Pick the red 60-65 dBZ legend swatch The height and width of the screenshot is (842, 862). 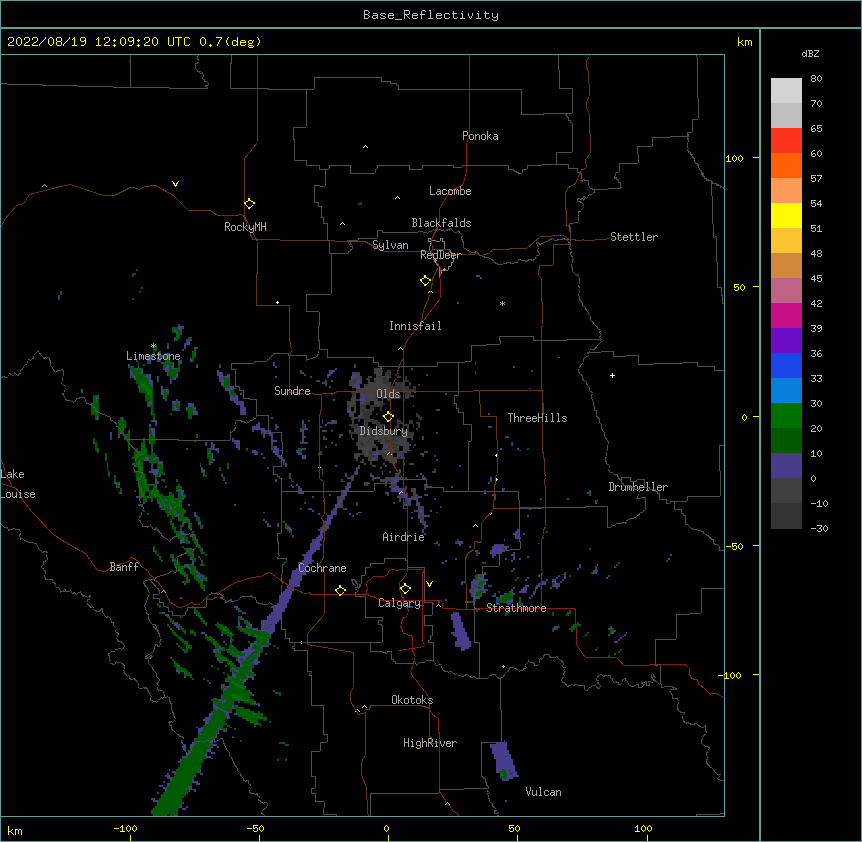coord(786,141)
